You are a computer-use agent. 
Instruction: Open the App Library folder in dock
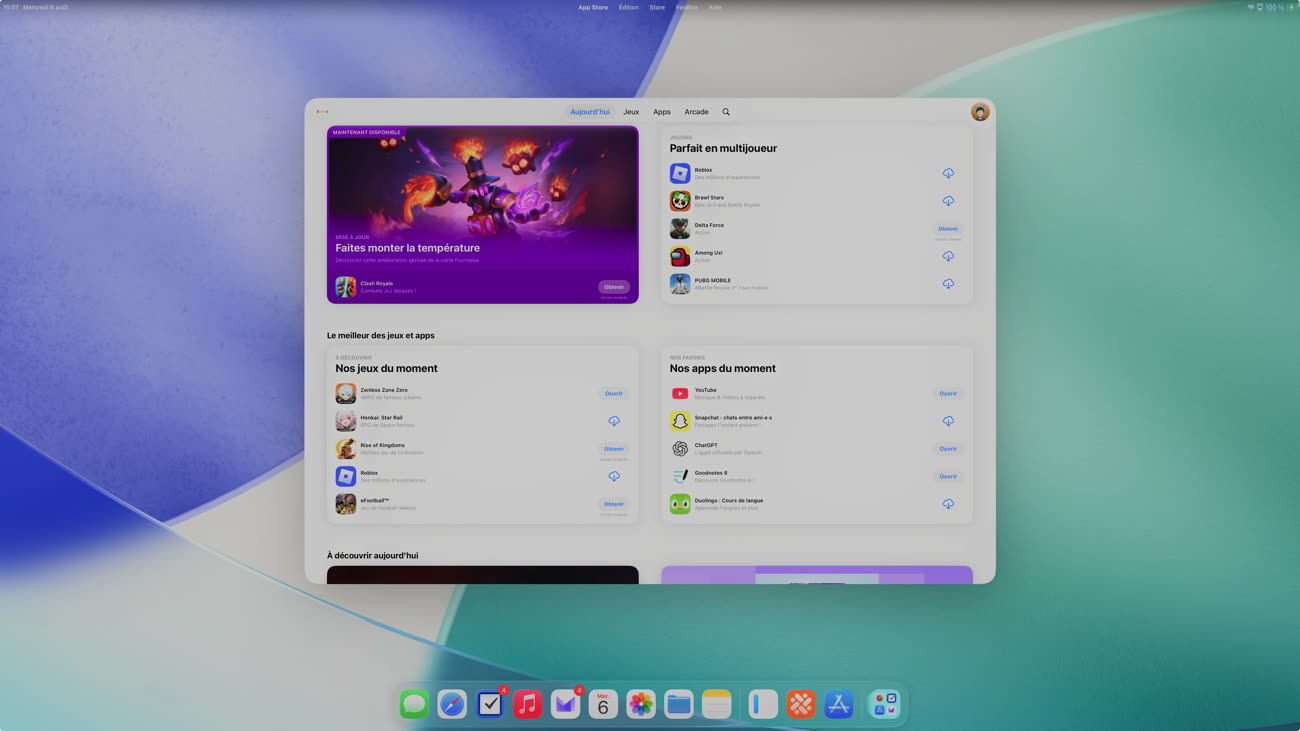click(x=884, y=704)
